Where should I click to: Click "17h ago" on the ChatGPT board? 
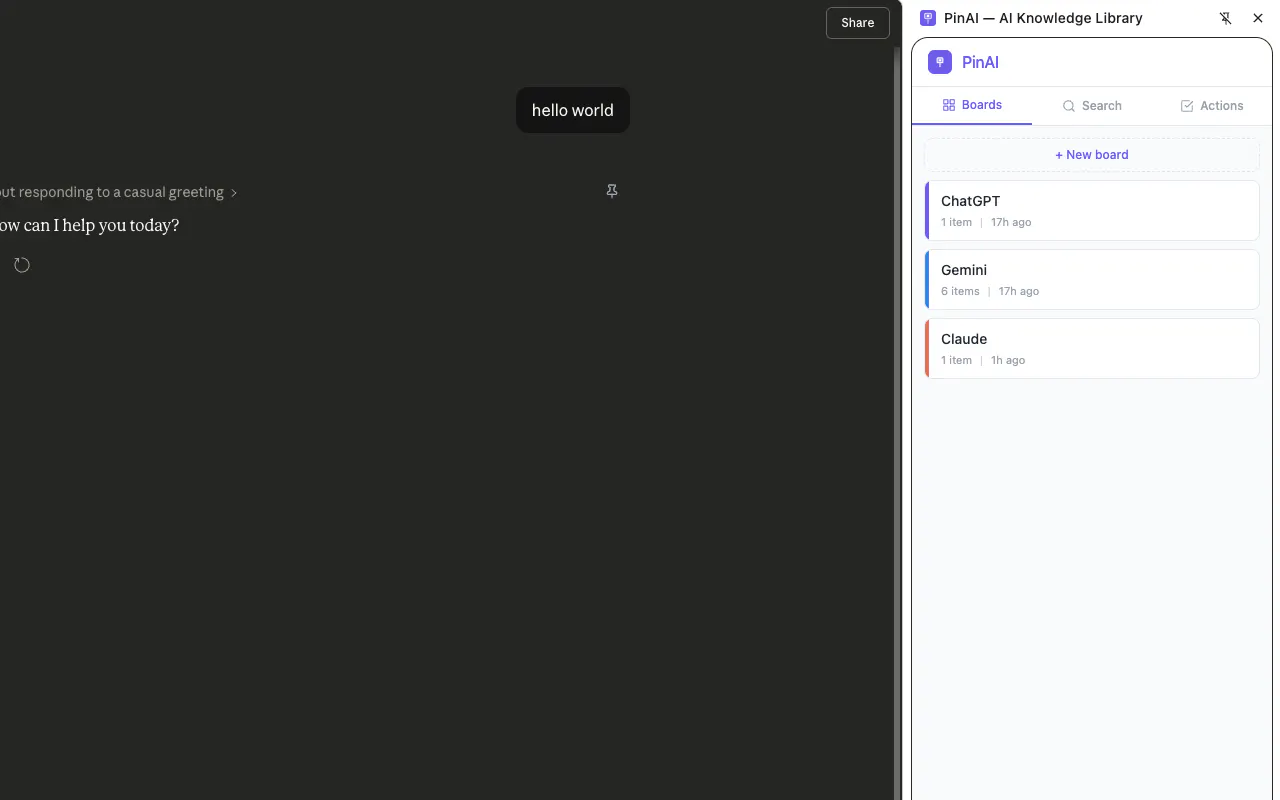pos(1011,222)
